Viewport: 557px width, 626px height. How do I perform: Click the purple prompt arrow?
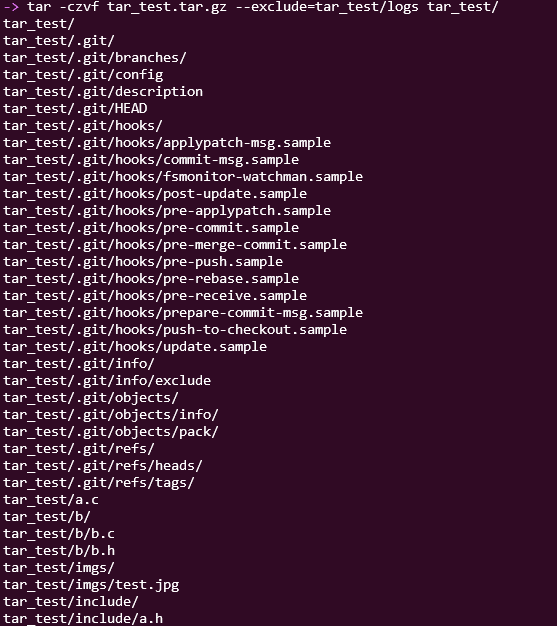pos(11,7)
